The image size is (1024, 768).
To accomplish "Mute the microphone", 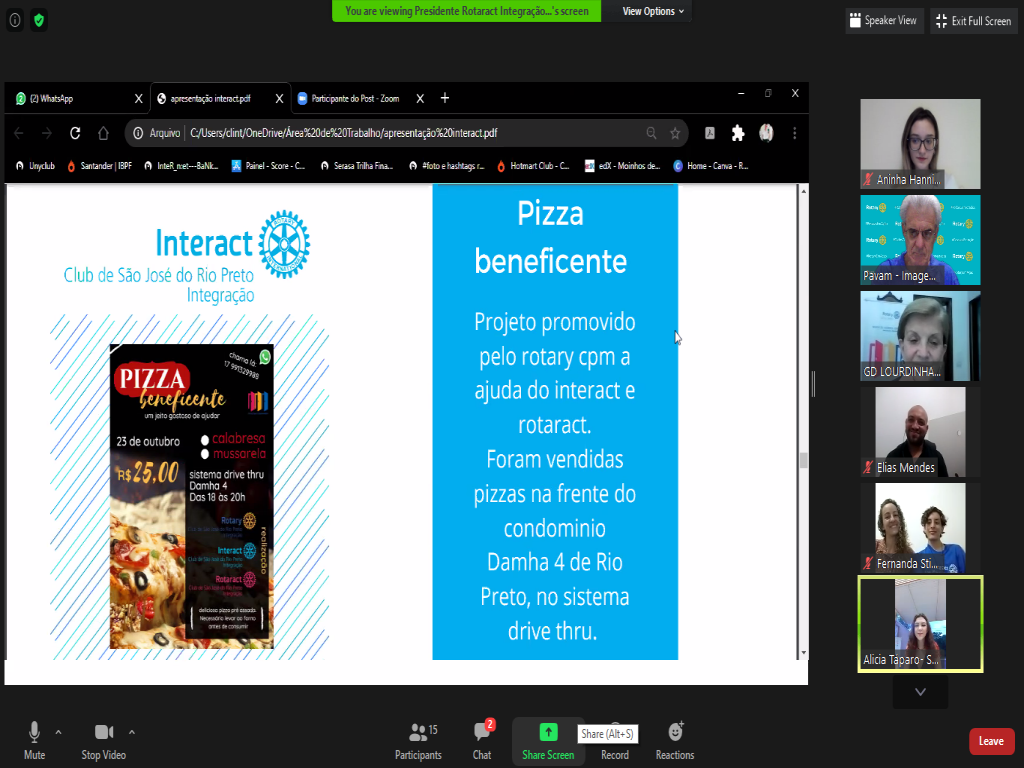I will point(35,740).
